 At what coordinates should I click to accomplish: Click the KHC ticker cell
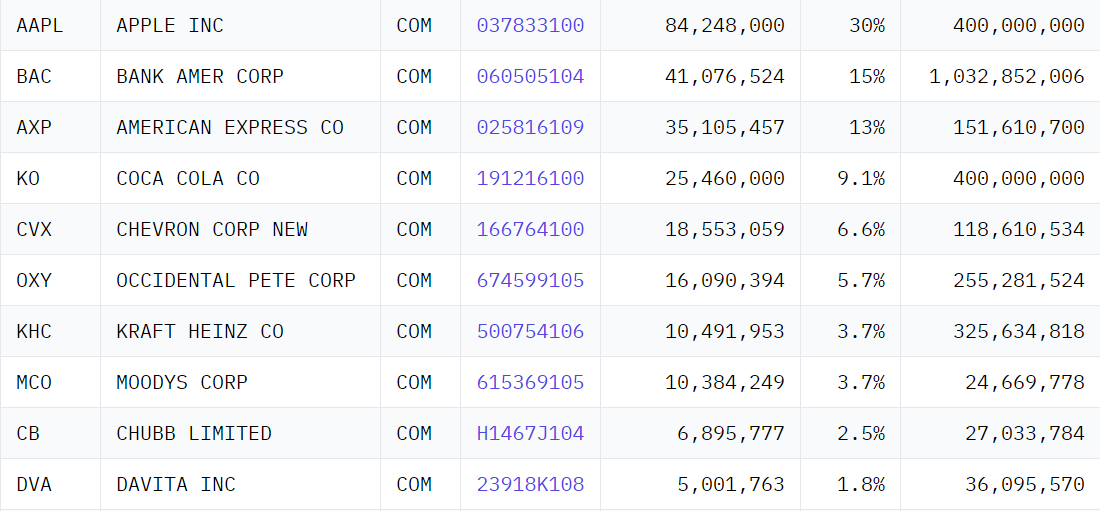pos(51,331)
